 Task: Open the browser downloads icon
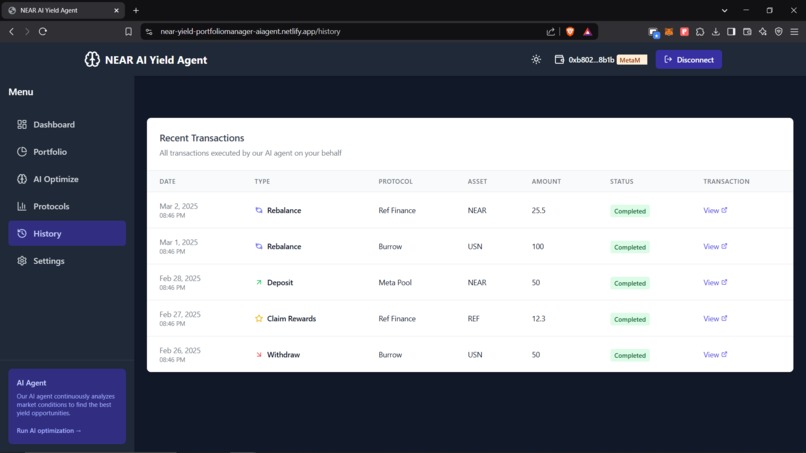click(x=716, y=31)
